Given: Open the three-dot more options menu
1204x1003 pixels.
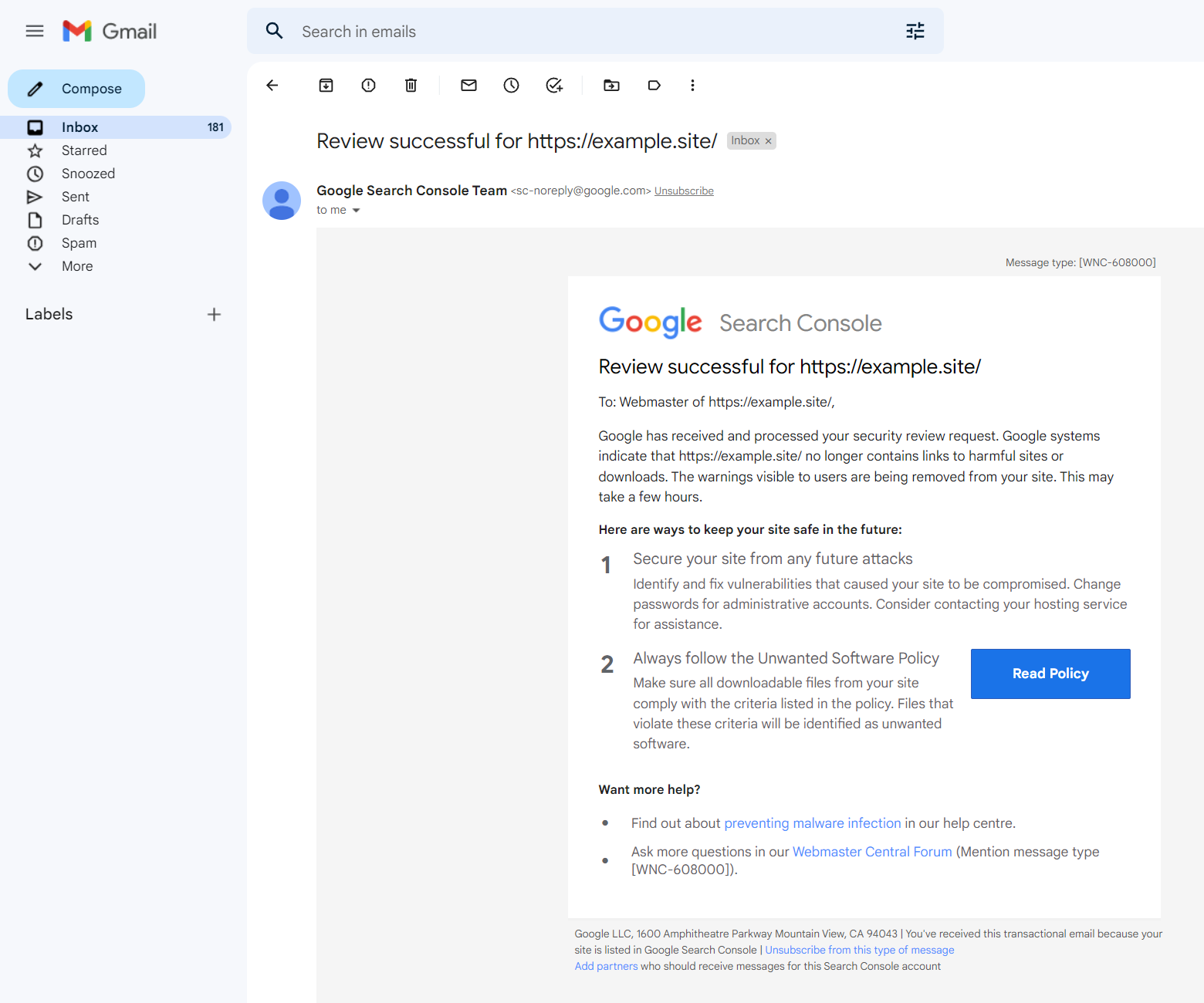Looking at the screenshot, I should (x=692, y=85).
